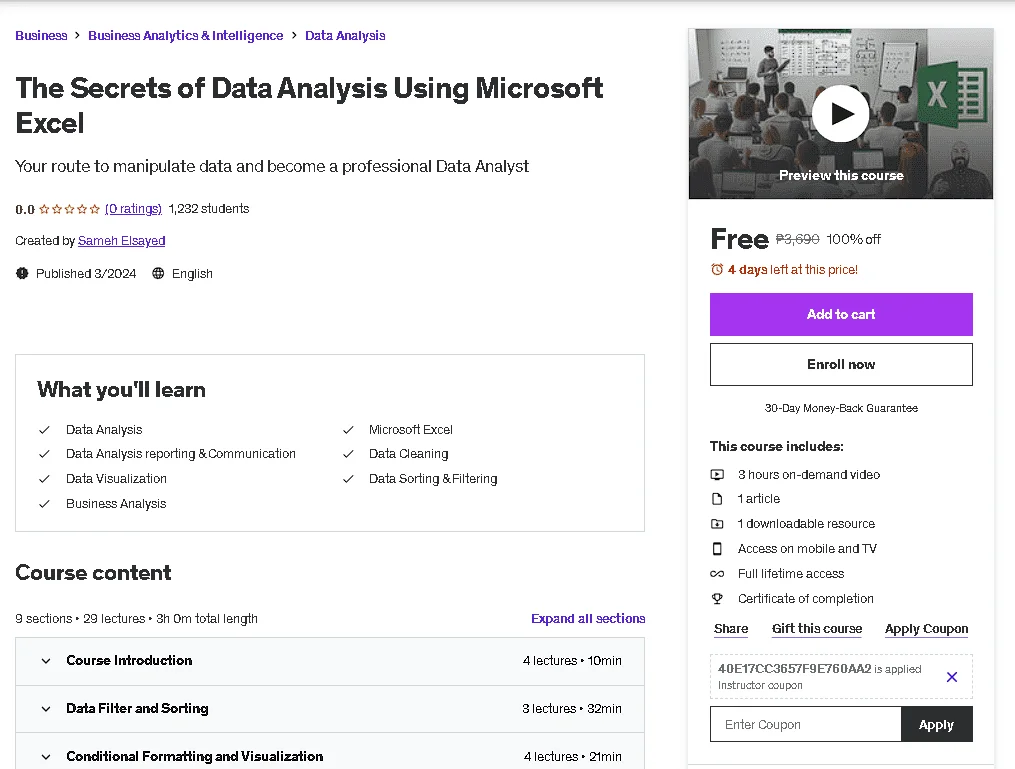Viewport: 1015px width, 769px height.
Task: Play the course preview video
Action: tap(840, 113)
